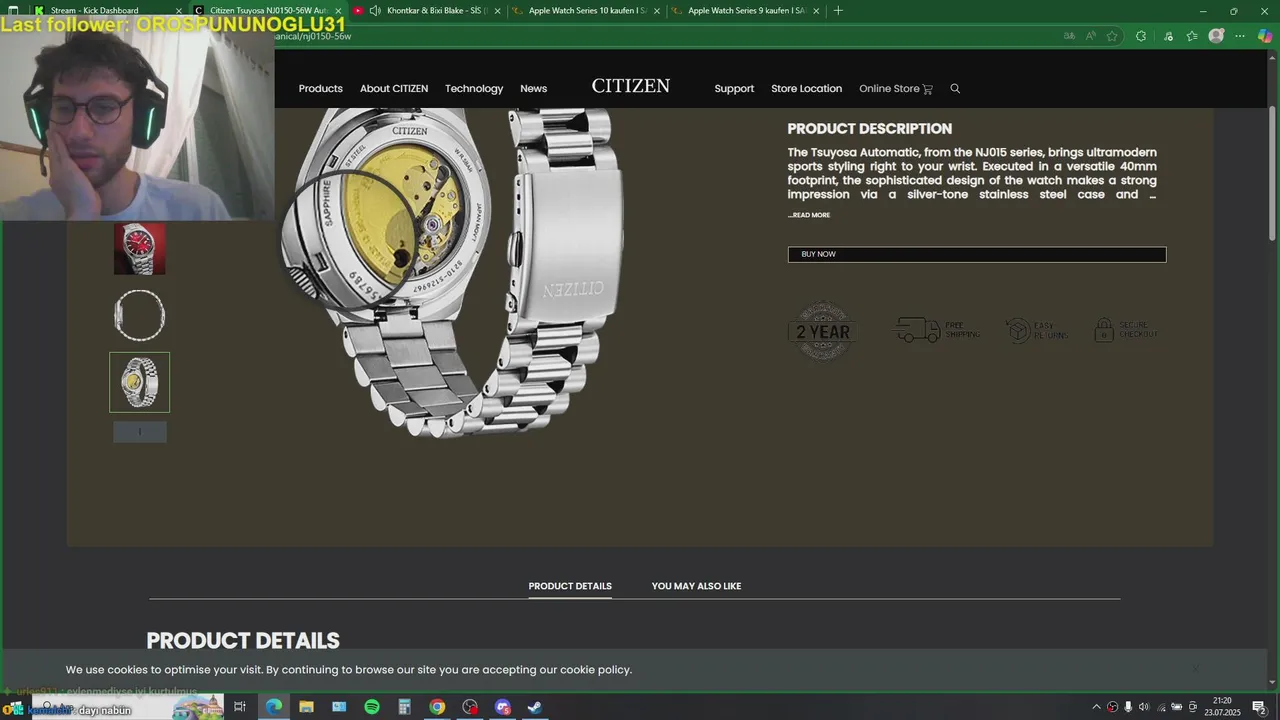Open Google Chrome from the taskbar
The width and height of the screenshot is (1280, 720).
click(437, 707)
